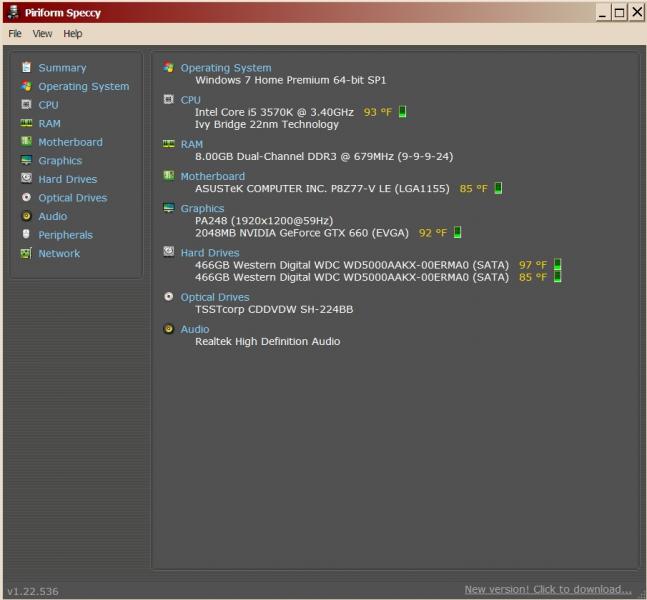
Task: Click 'Intel Core i5 3570K @ 3.40GHz' text
Action: click(x=274, y=112)
